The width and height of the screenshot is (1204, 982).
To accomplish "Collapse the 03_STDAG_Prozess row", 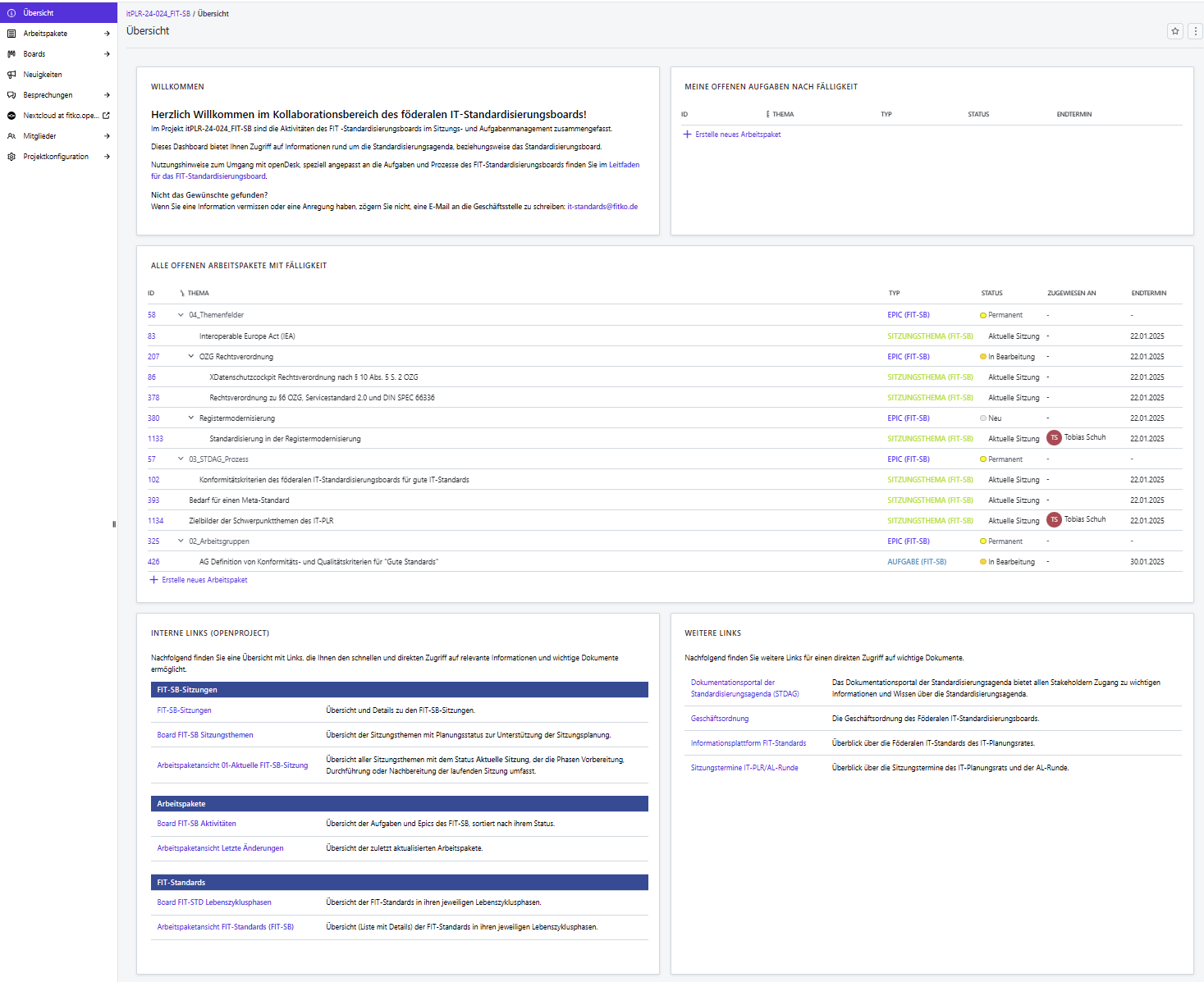I will (x=181, y=459).
